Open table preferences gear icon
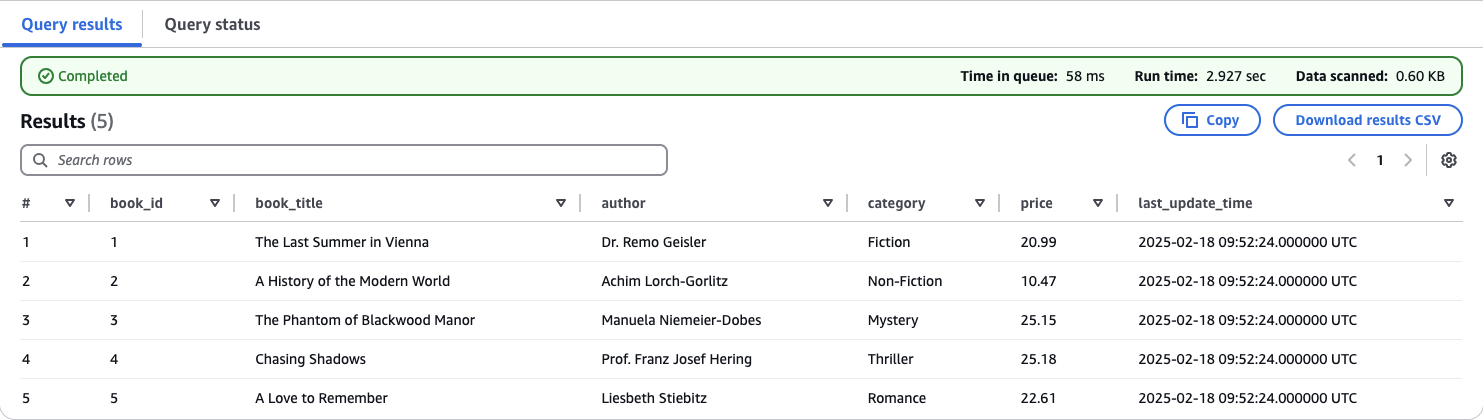 1449,160
